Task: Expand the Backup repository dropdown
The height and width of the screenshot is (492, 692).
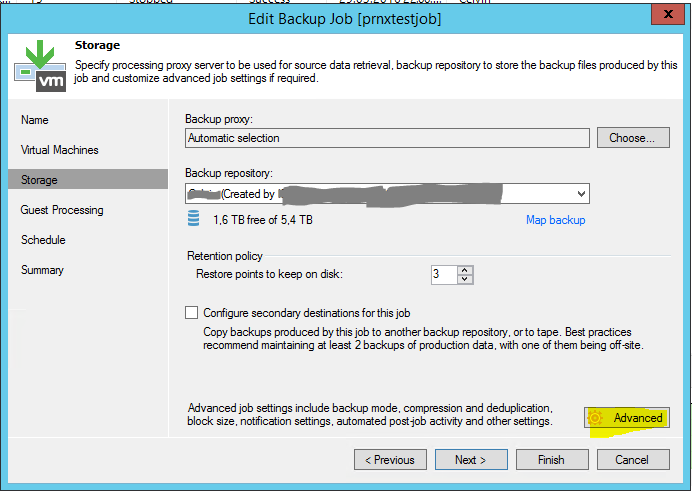Action: pyautogui.click(x=581, y=193)
